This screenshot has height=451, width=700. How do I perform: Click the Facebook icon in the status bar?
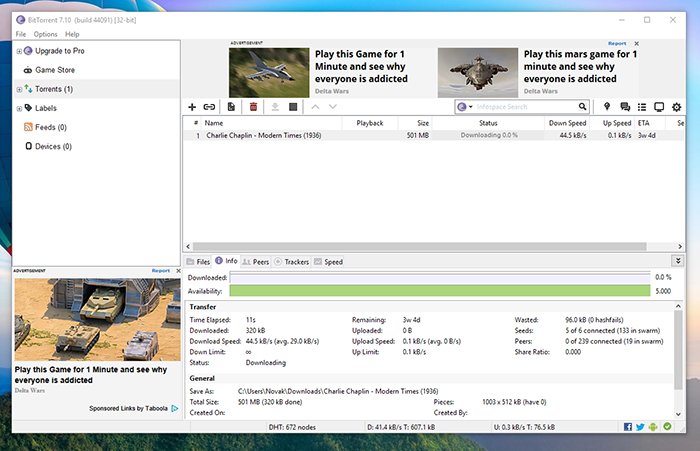628,427
